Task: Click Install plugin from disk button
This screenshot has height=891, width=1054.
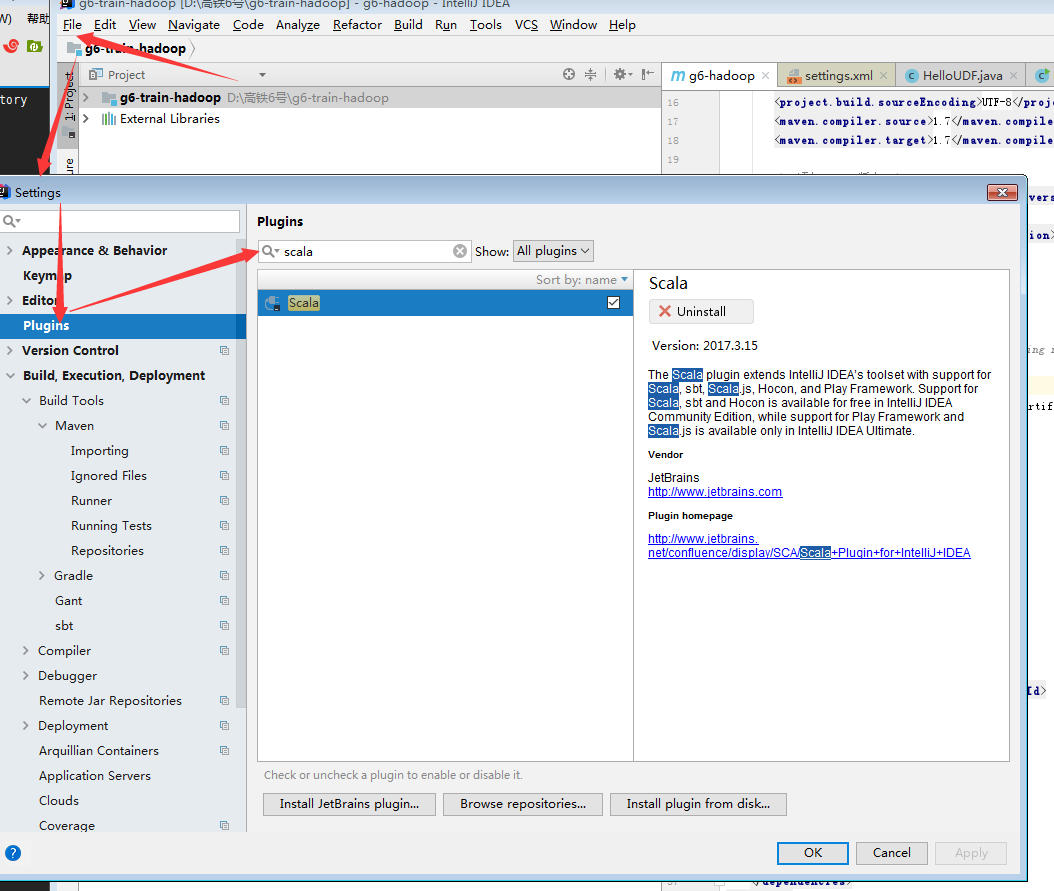Action: coord(698,804)
